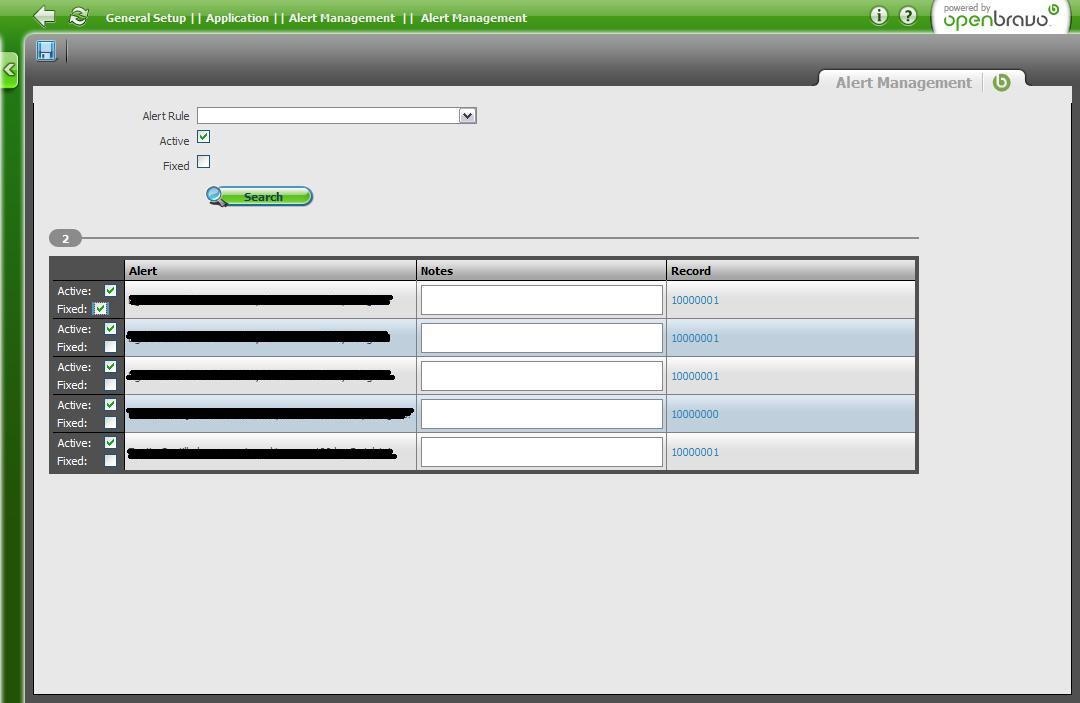Click the Notes field in last row
1080x703 pixels.
tap(541, 452)
